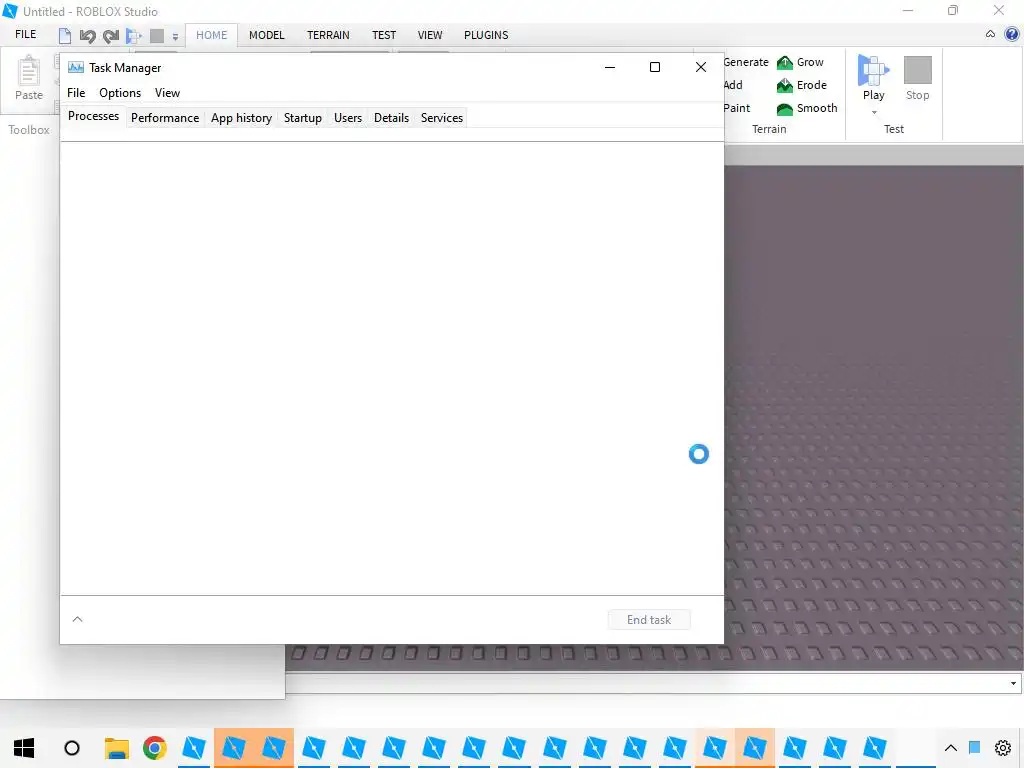Viewport: 1024px width, 768px height.
Task: Click the Toolbox panel label
Action: click(x=29, y=130)
